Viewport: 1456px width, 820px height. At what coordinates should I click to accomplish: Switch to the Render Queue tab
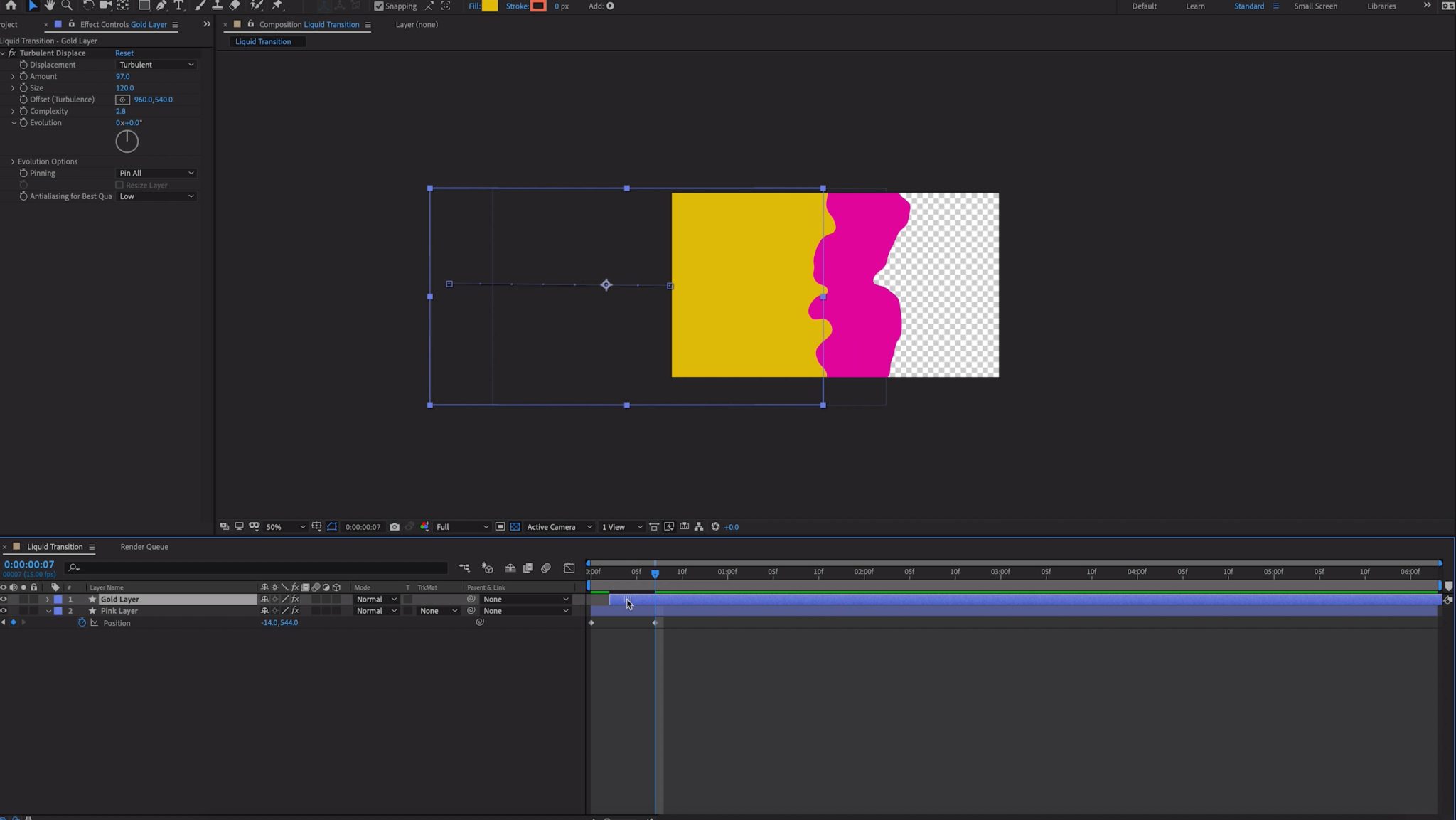144,546
